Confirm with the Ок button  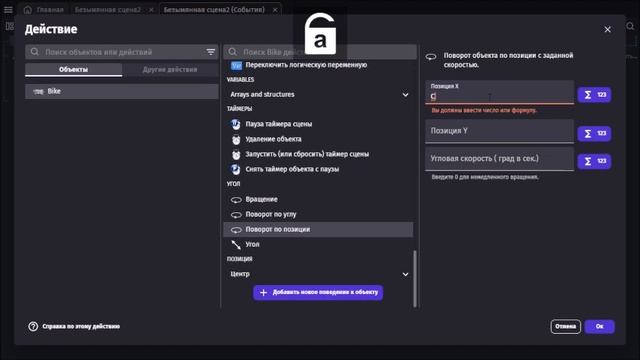[599, 327]
